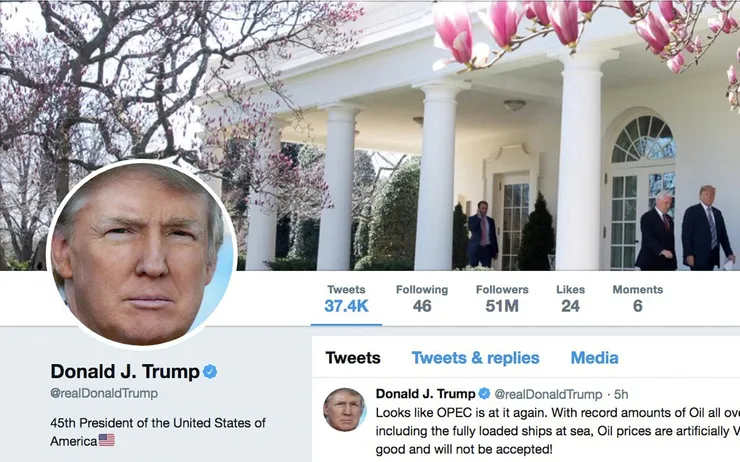Click the Donald J. Trump profile name
This screenshot has width=740, height=462.
click(x=125, y=372)
